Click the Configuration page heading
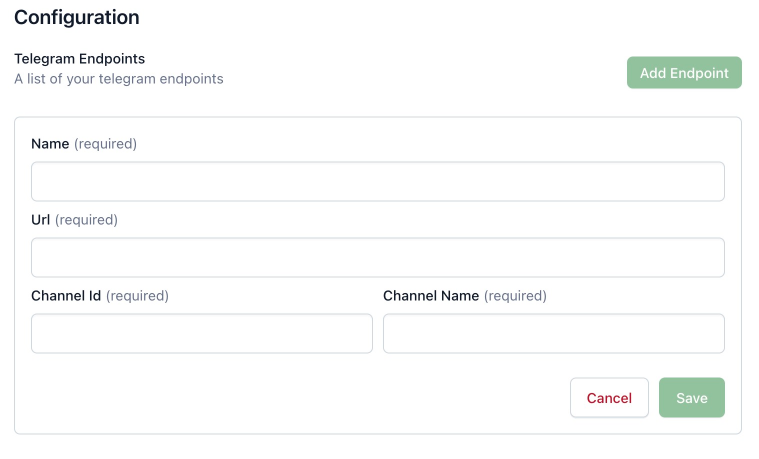This screenshot has height=459, width=759. [x=77, y=17]
